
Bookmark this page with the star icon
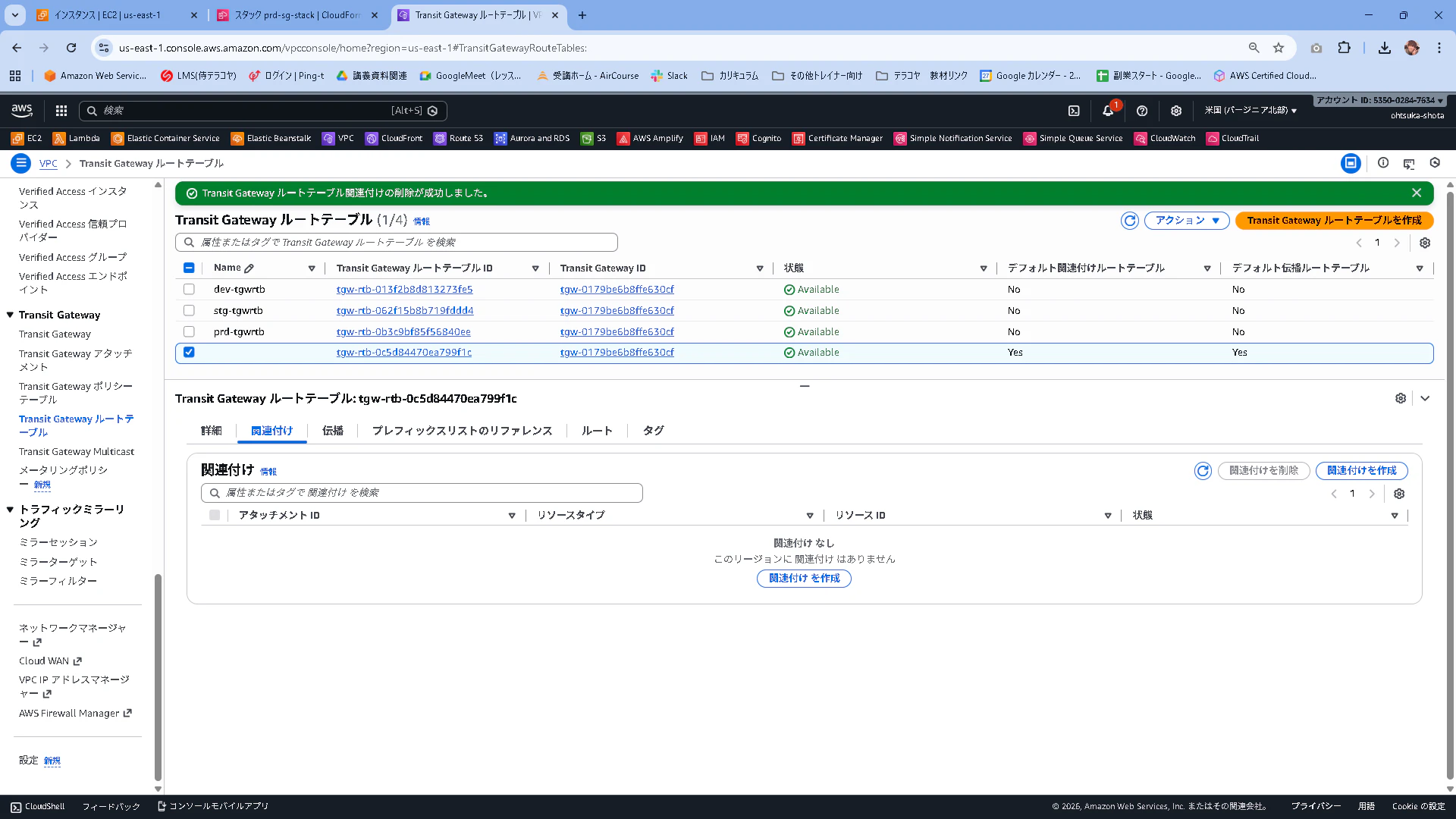[x=1279, y=48]
